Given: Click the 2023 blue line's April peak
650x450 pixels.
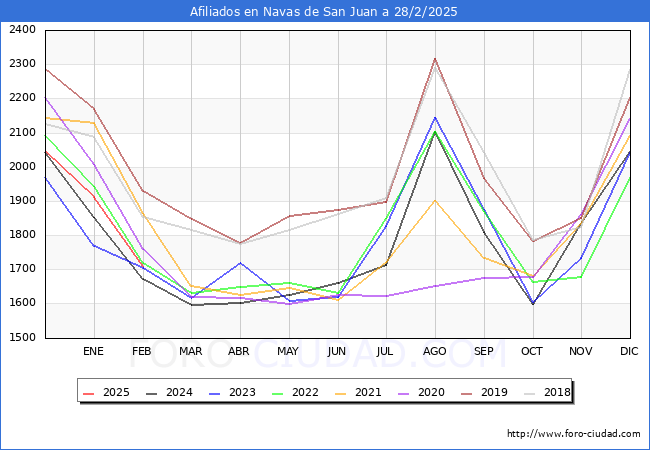Looking at the screenshot, I should tap(240, 263).
